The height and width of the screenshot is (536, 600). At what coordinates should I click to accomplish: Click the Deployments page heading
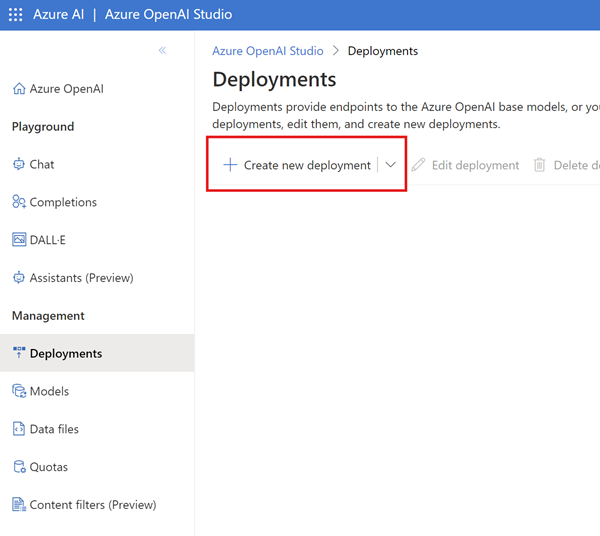coord(274,80)
